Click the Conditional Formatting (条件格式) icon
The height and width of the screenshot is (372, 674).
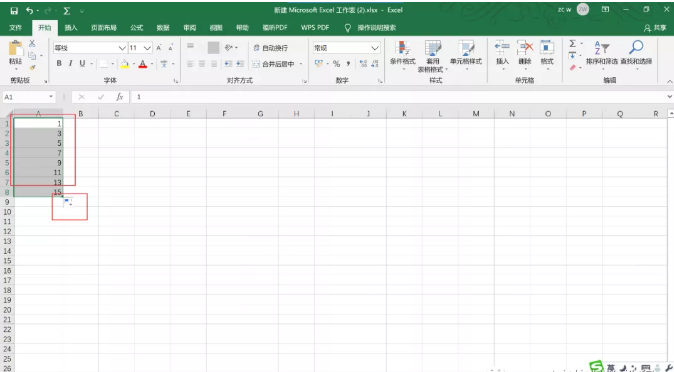(403, 48)
